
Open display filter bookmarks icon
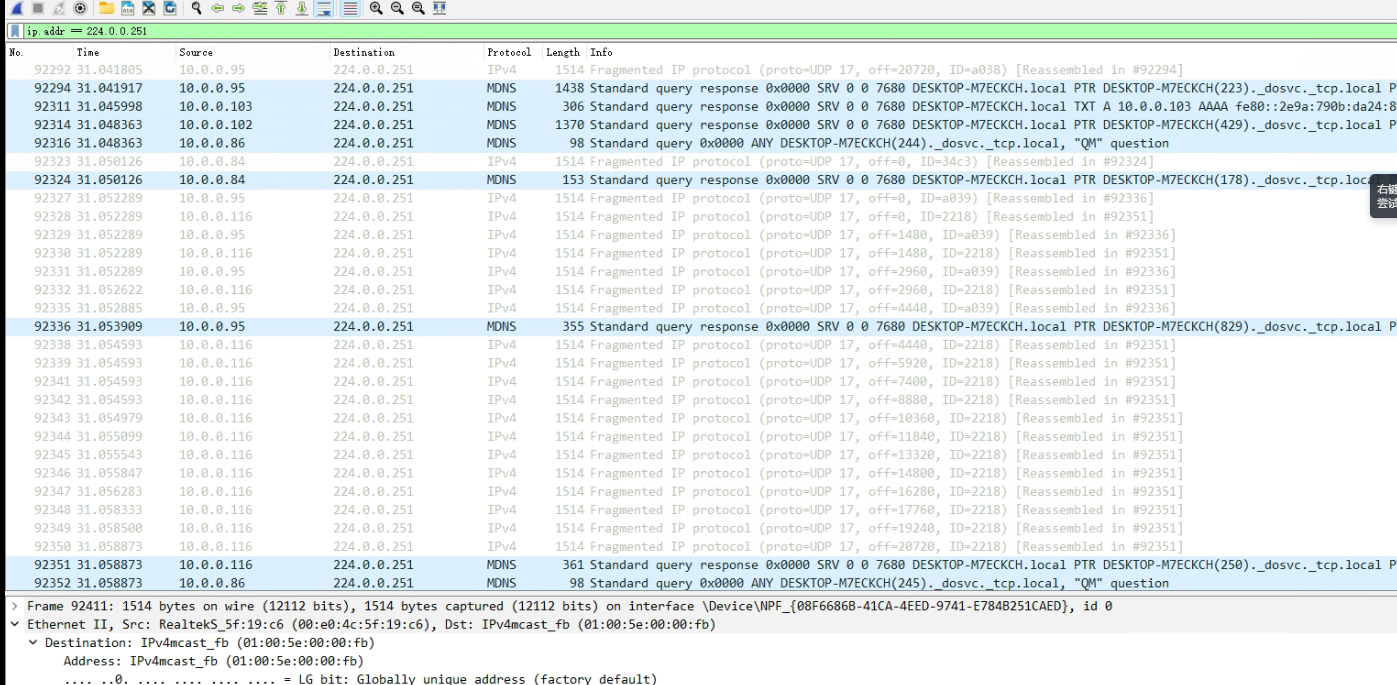(x=15, y=31)
